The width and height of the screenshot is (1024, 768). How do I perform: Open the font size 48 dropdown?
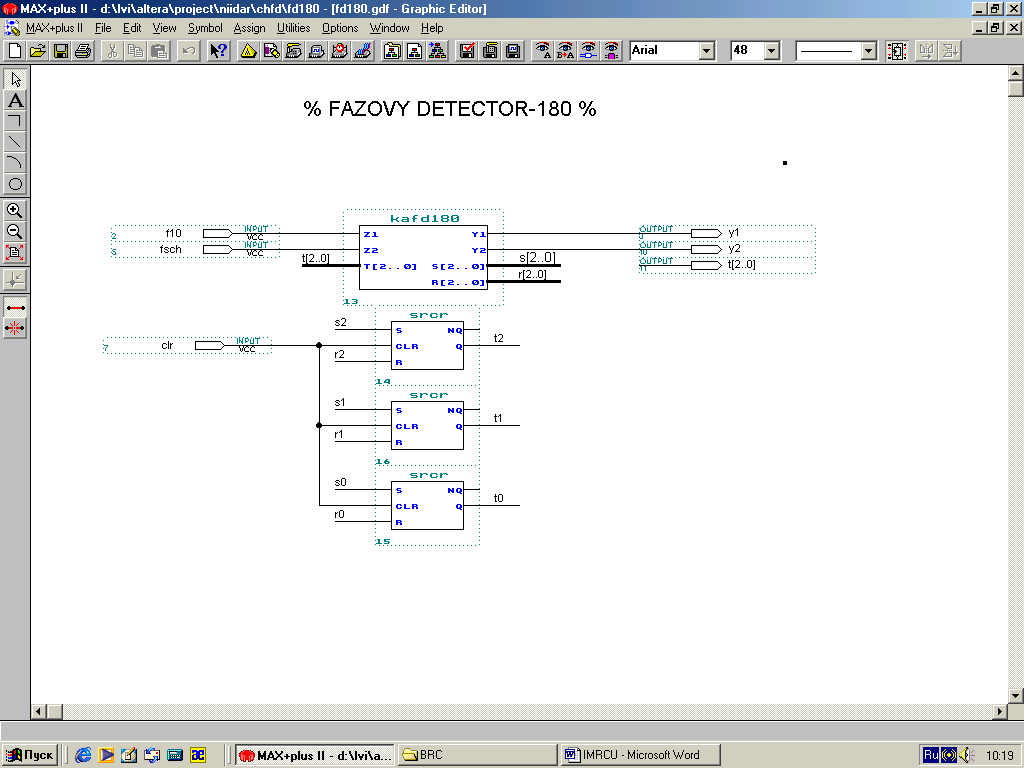772,51
